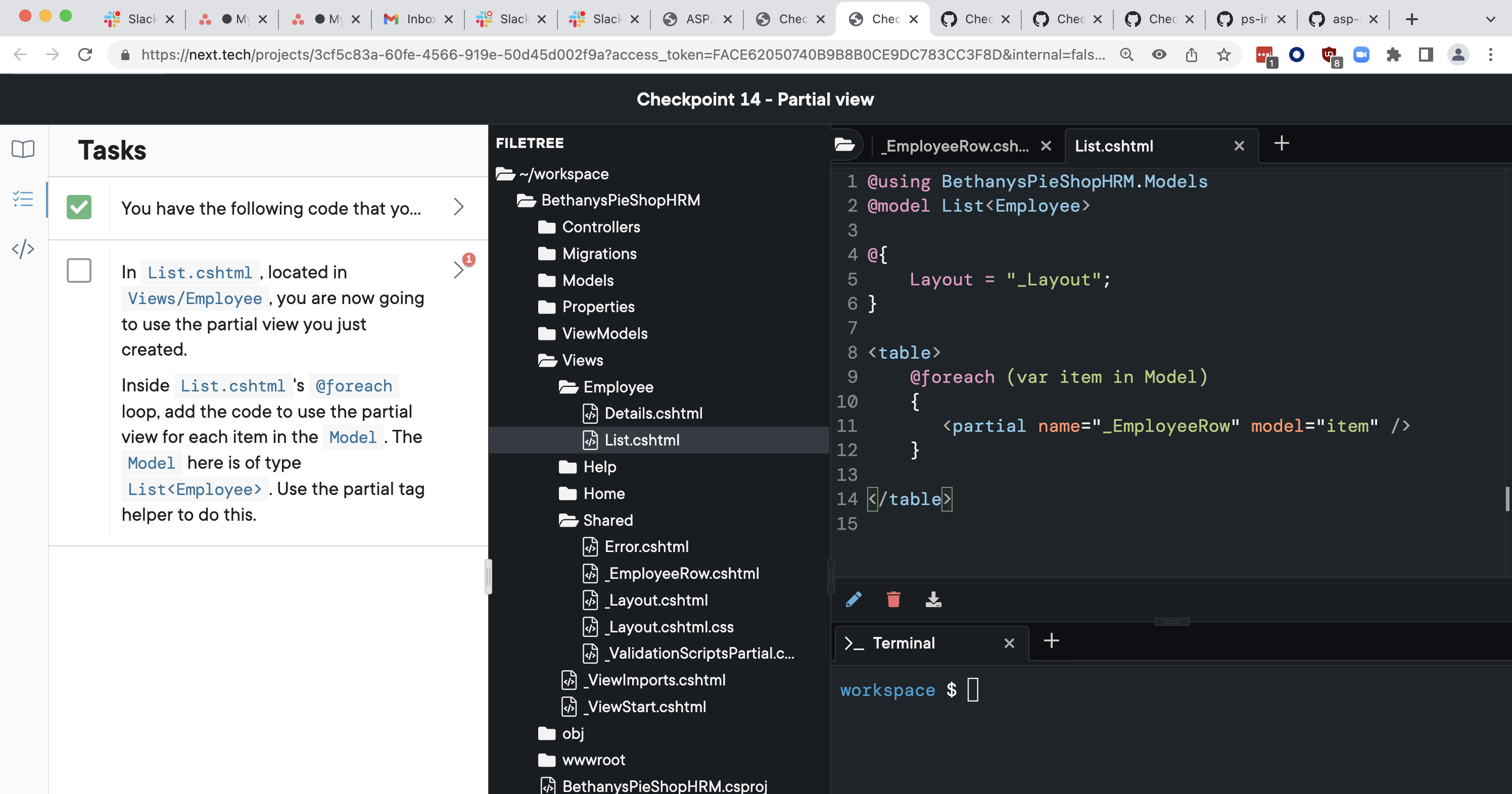Add a new editor tab with plus
This screenshot has height=794, width=1512.
point(1282,144)
